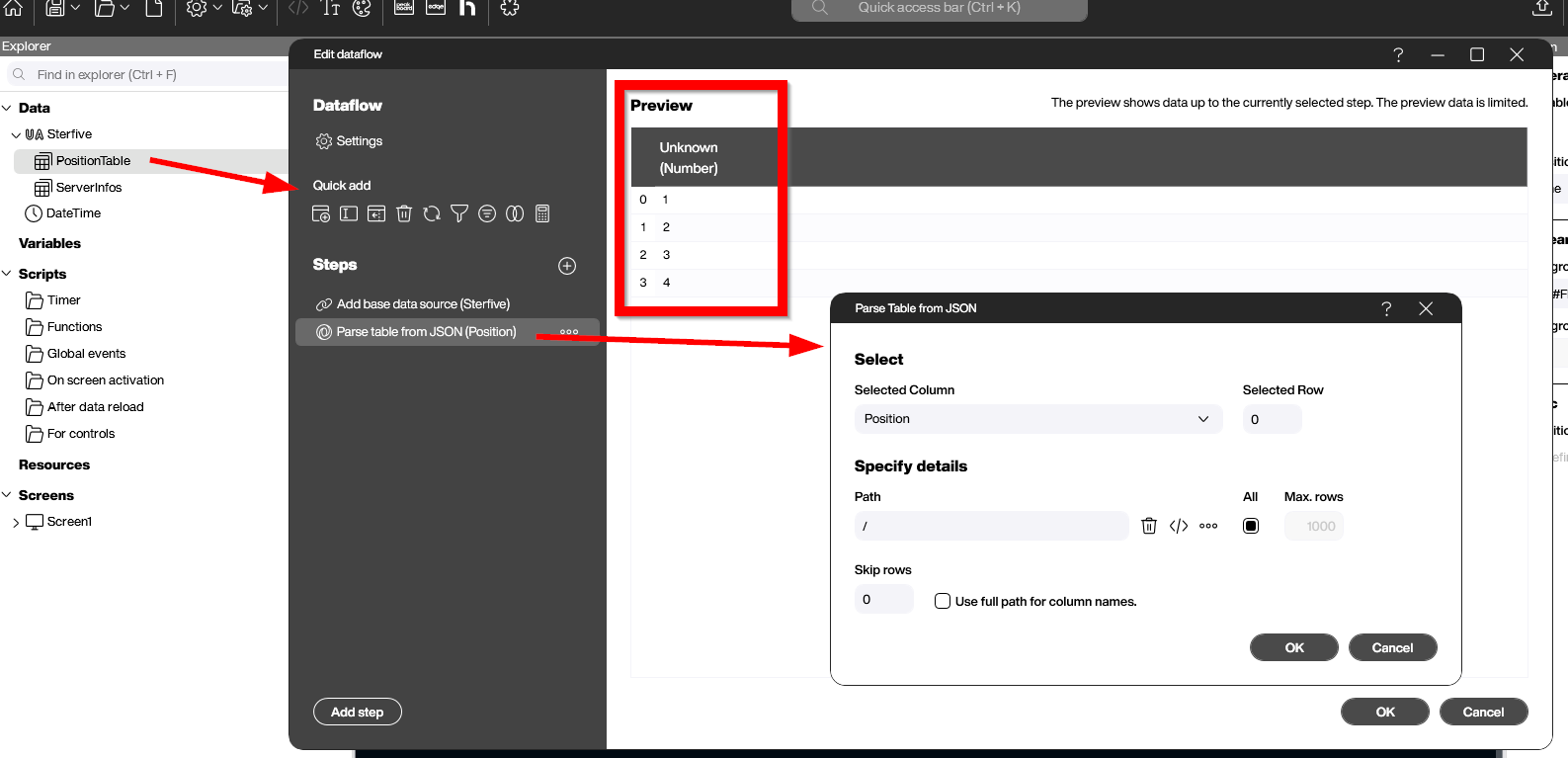Delete the path with trash icon
This screenshot has height=758, width=1568.
pyautogui.click(x=1149, y=526)
